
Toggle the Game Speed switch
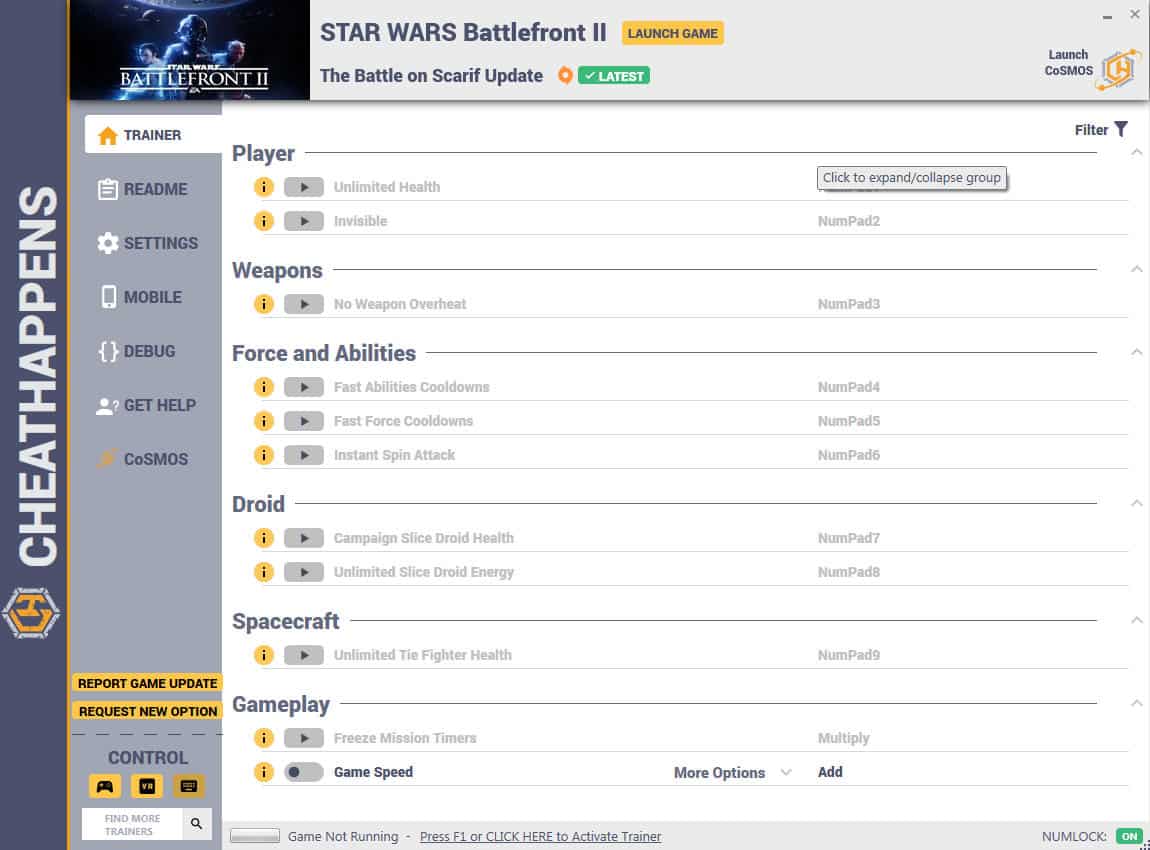(304, 772)
